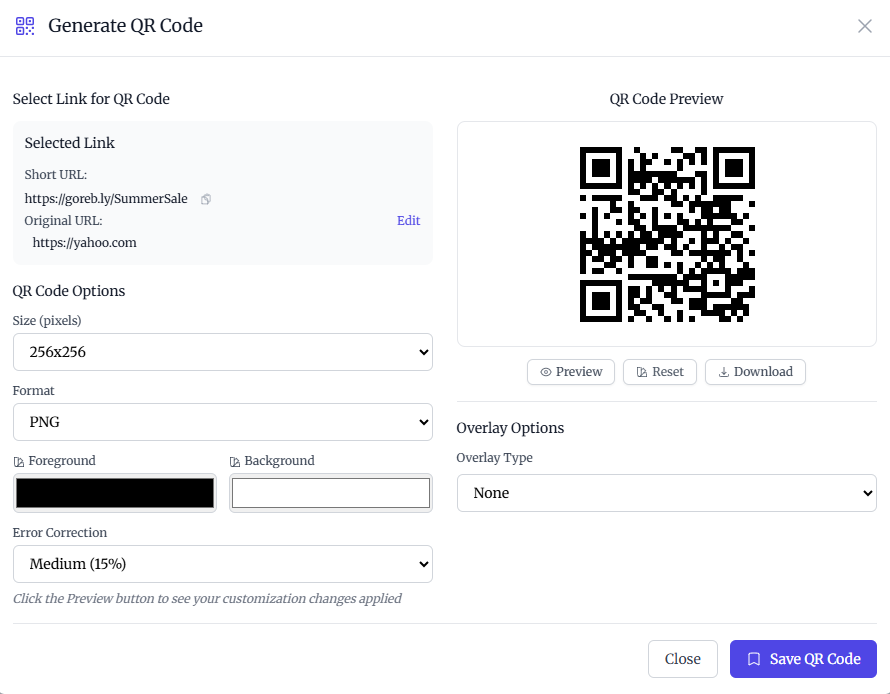The image size is (890, 694).
Task: Click the QR code preview image
Action: pyautogui.click(x=667, y=234)
